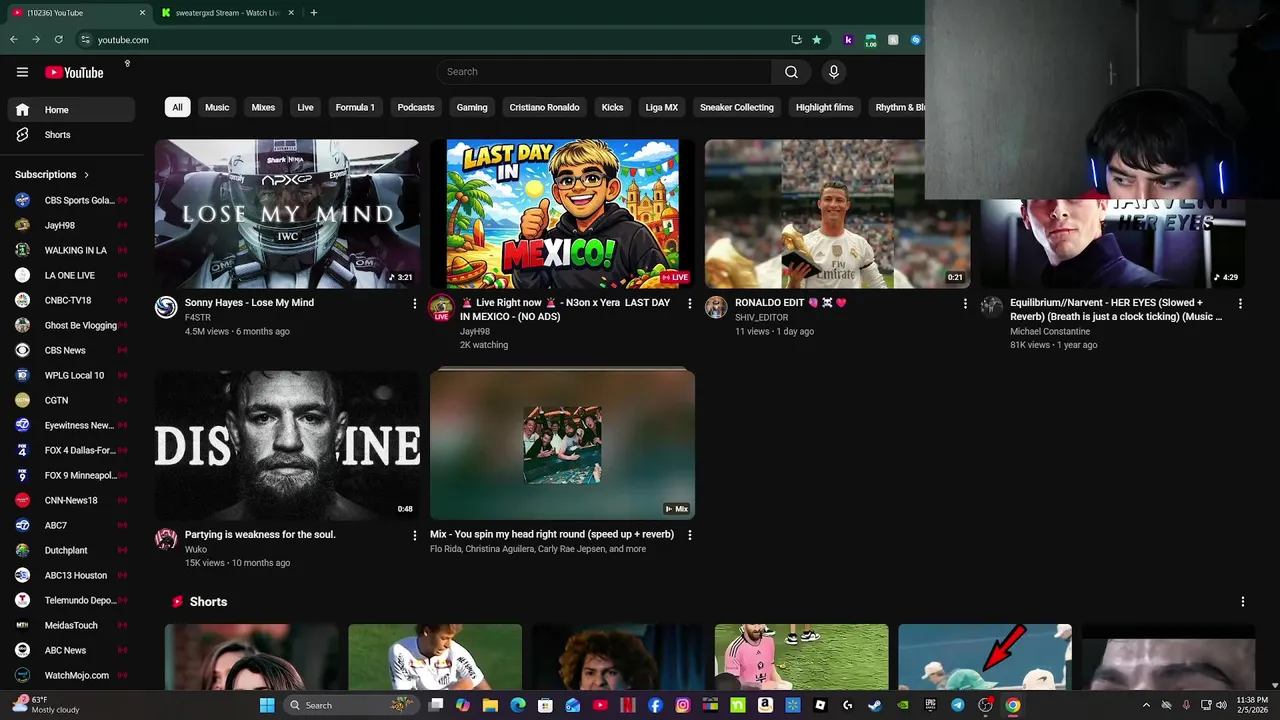This screenshot has height=720, width=1280.
Task: Show hidden system tray icons
Action: coord(1146,705)
